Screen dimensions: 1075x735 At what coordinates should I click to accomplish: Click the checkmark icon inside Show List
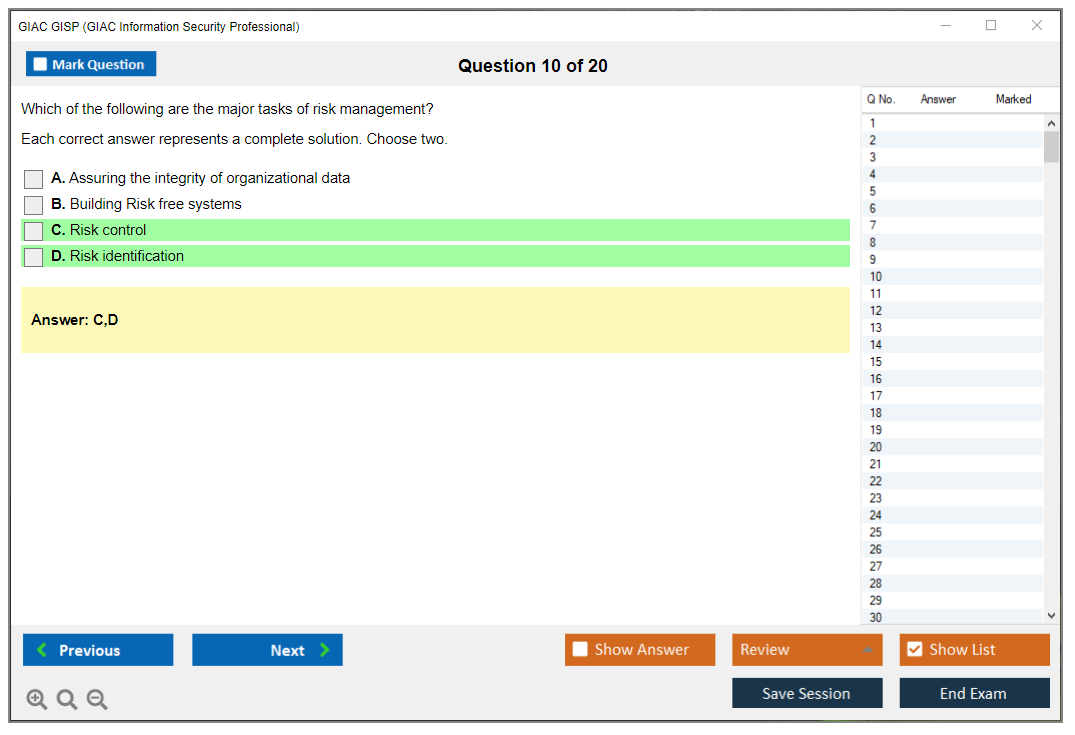pyautogui.click(x=914, y=649)
